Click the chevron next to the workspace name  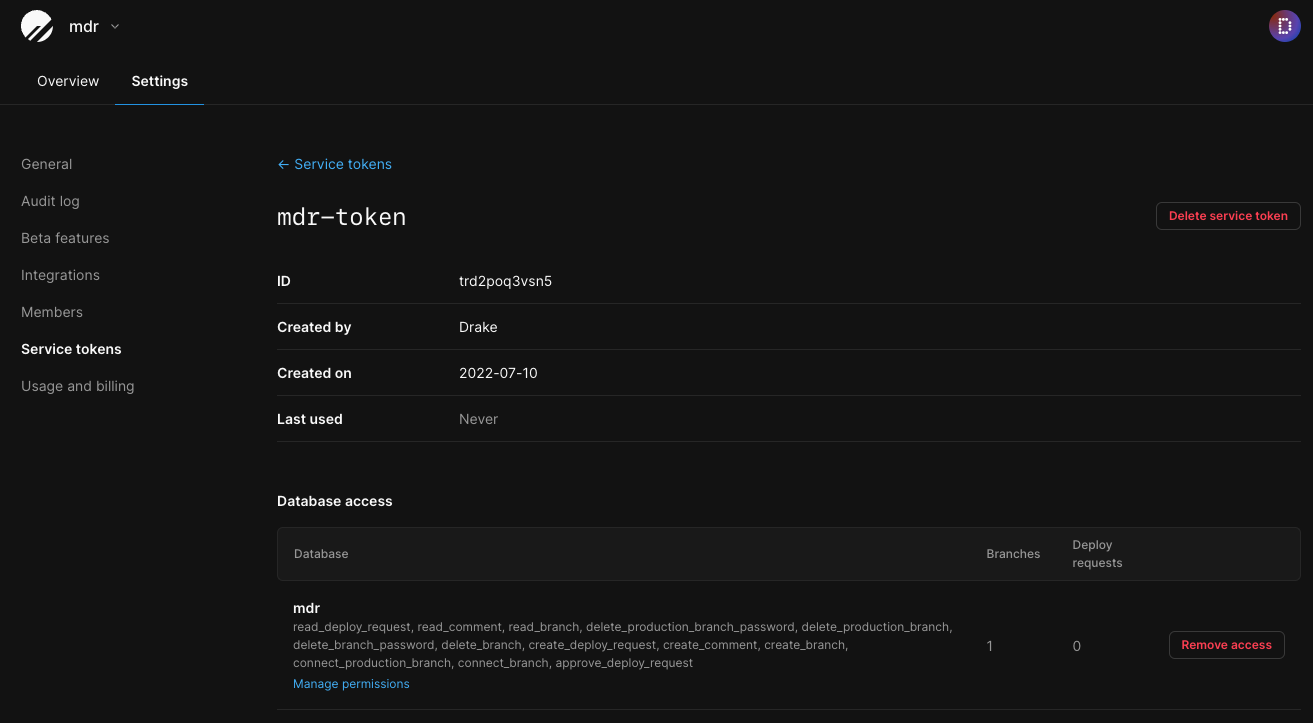coord(113,27)
